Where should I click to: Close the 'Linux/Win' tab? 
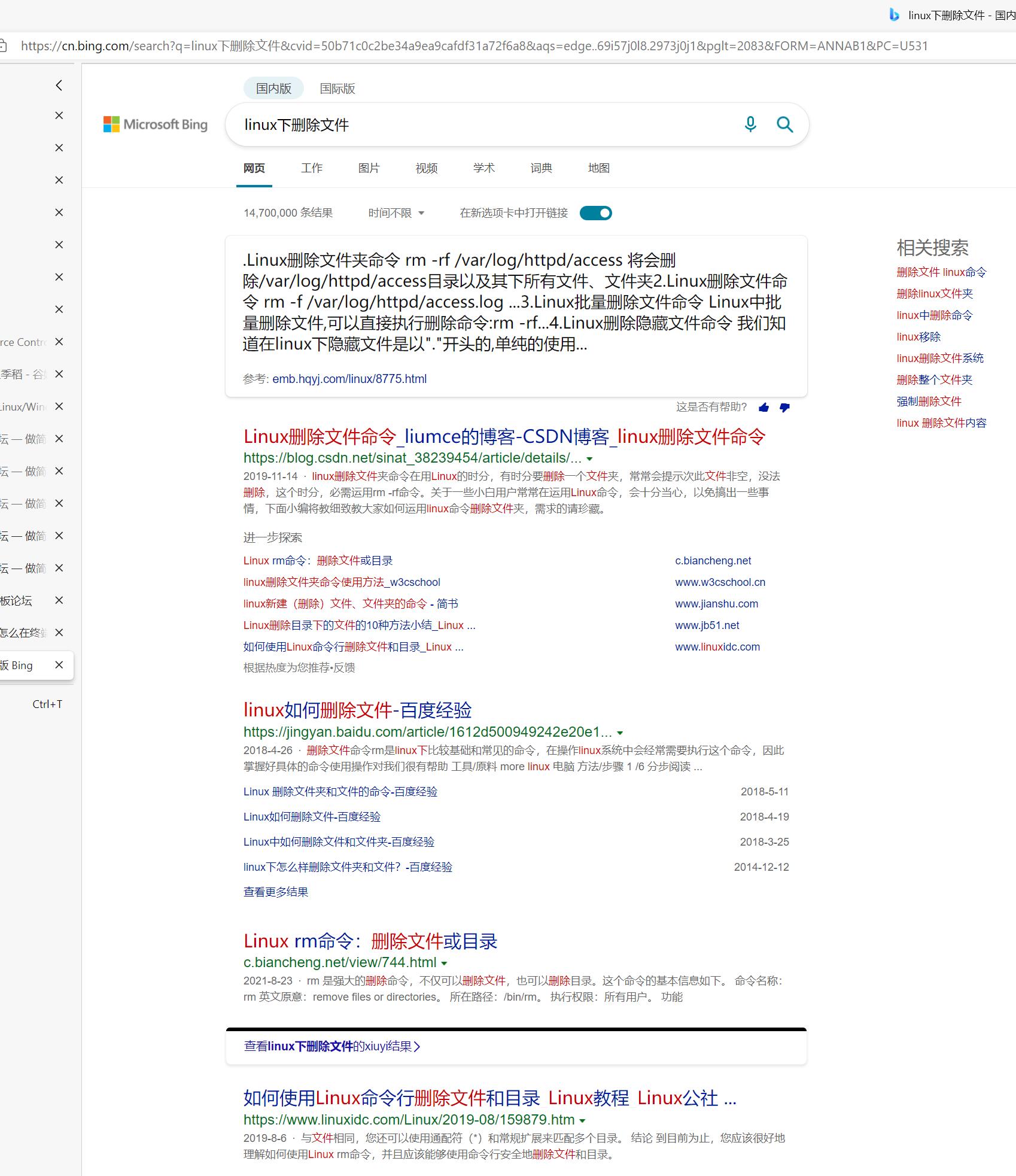[x=59, y=406]
